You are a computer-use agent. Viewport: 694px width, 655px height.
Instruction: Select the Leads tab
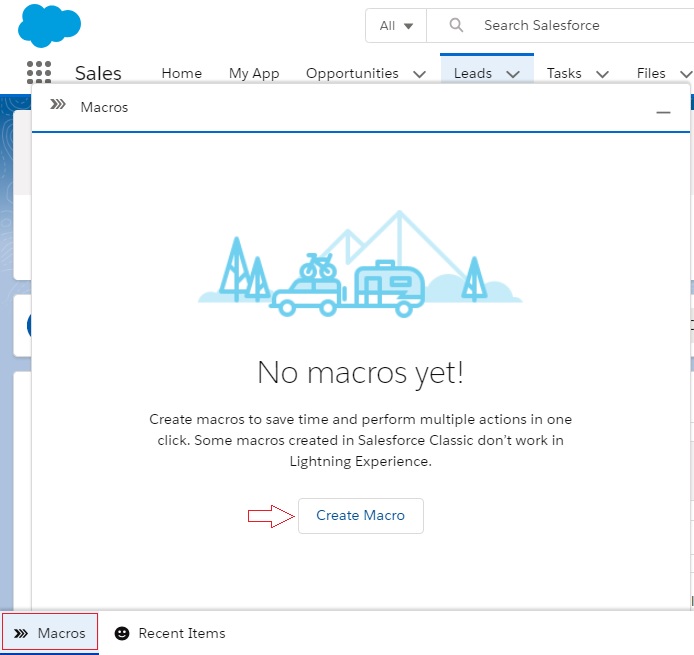pyautogui.click(x=473, y=73)
